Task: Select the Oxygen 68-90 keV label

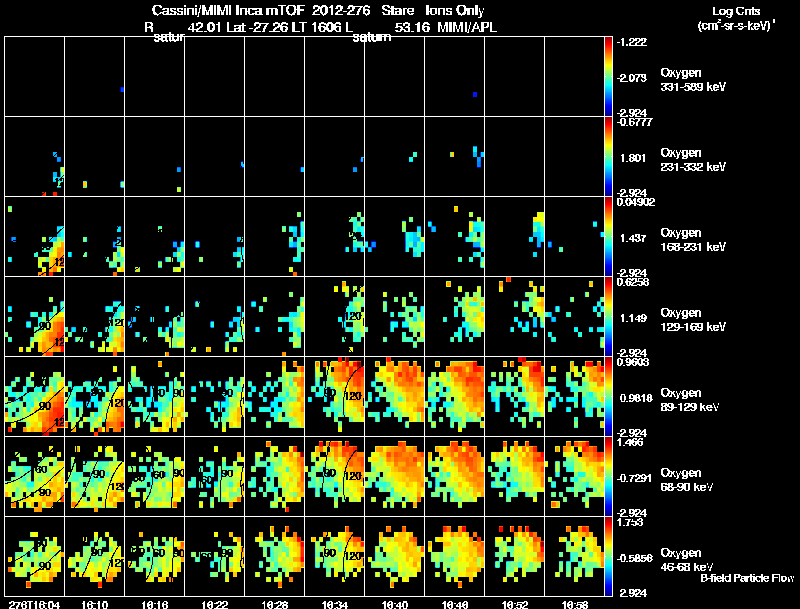Action: pyautogui.click(x=687, y=480)
